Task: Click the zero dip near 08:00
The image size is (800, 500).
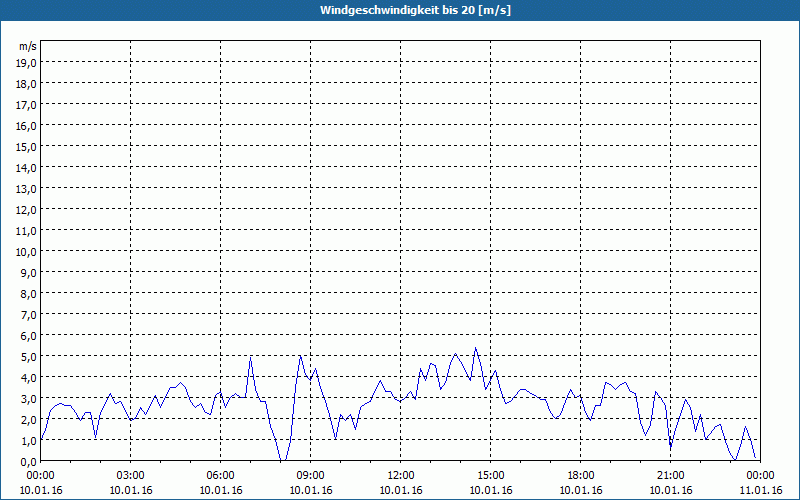Action: tap(283, 460)
